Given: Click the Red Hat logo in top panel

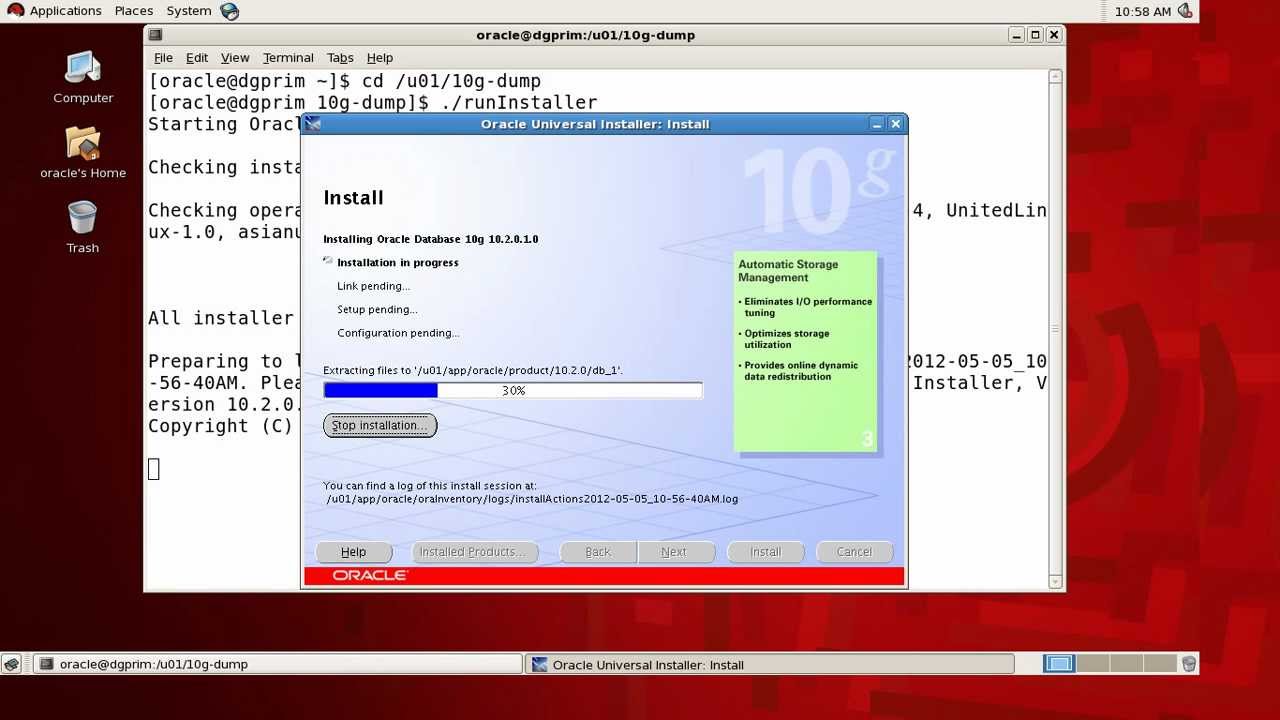Looking at the screenshot, I should (15, 11).
